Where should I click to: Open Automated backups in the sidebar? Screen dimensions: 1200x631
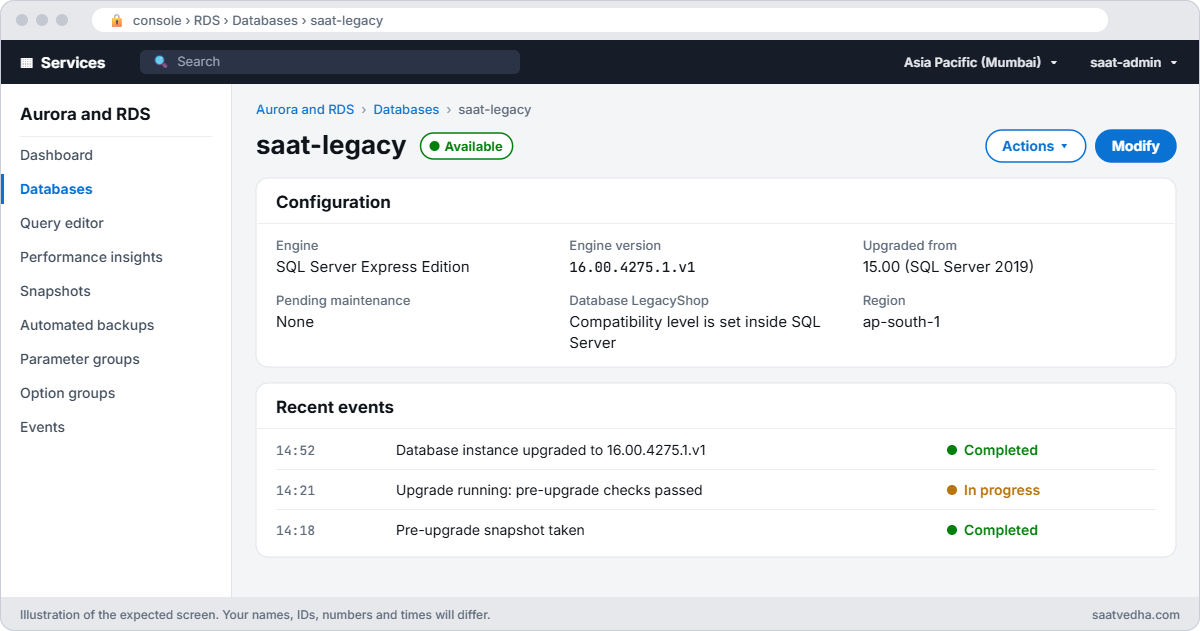(87, 325)
